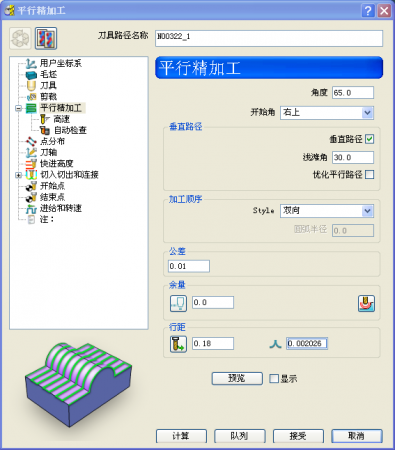Click the cusp field showing 0.002026
The width and height of the screenshot is (395, 450).
307,343
